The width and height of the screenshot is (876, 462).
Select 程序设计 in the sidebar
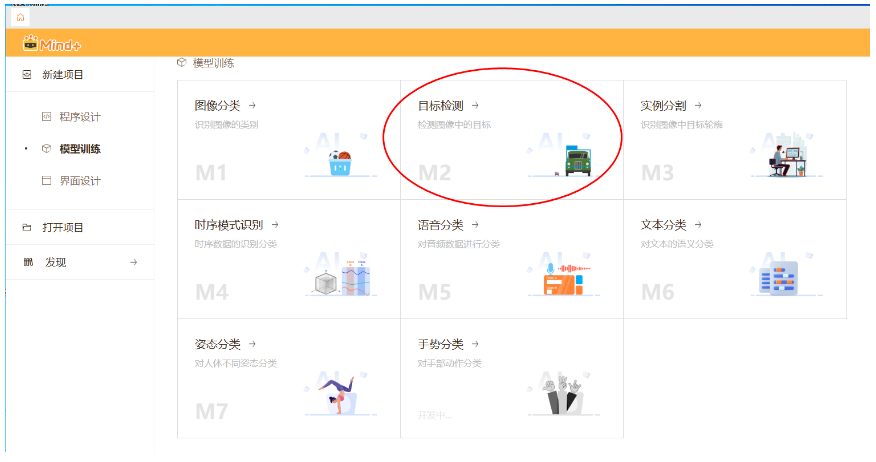(79, 117)
